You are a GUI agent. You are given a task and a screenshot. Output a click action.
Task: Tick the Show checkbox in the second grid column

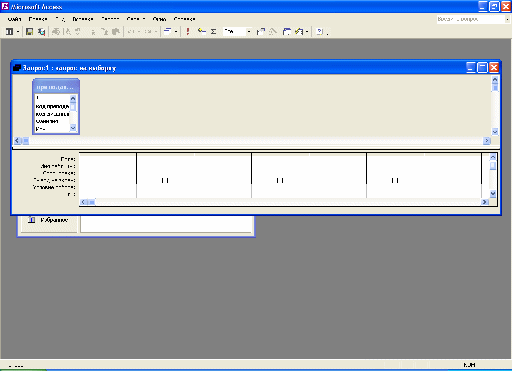tap(165, 180)
